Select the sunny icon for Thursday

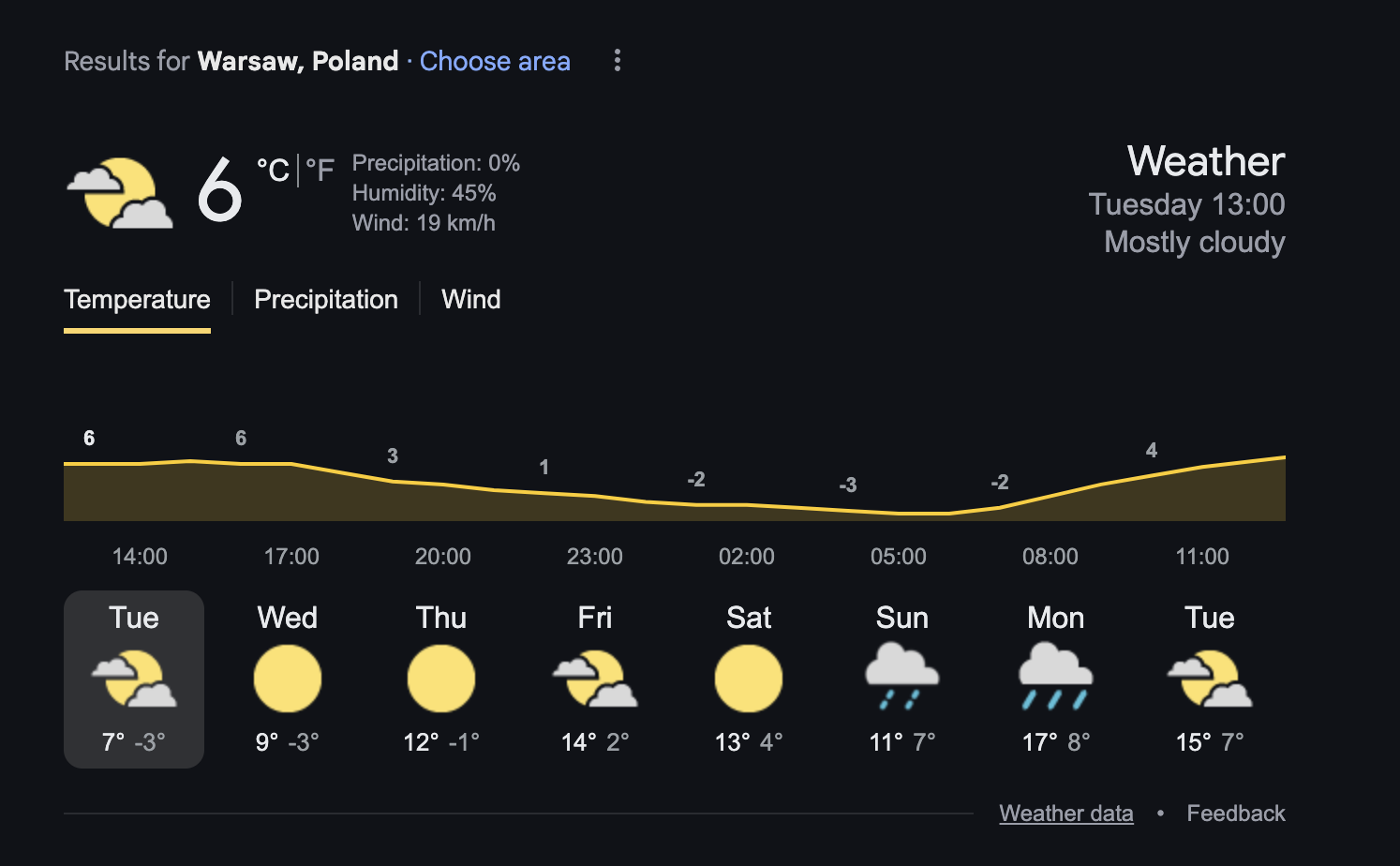click(441, 679)
